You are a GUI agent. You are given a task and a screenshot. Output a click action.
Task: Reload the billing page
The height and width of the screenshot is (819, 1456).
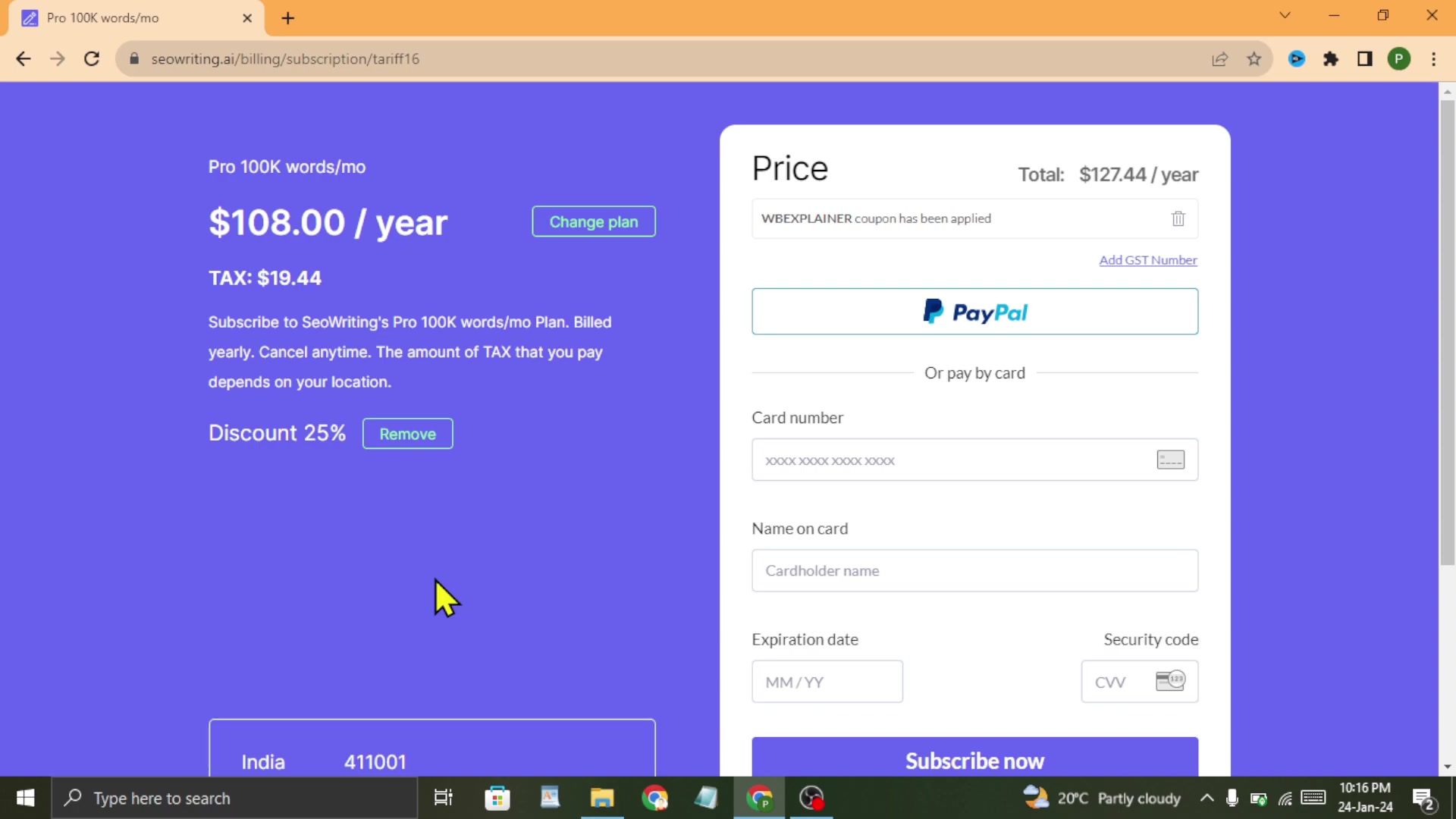pyautogui.click(x=92, y=59)
